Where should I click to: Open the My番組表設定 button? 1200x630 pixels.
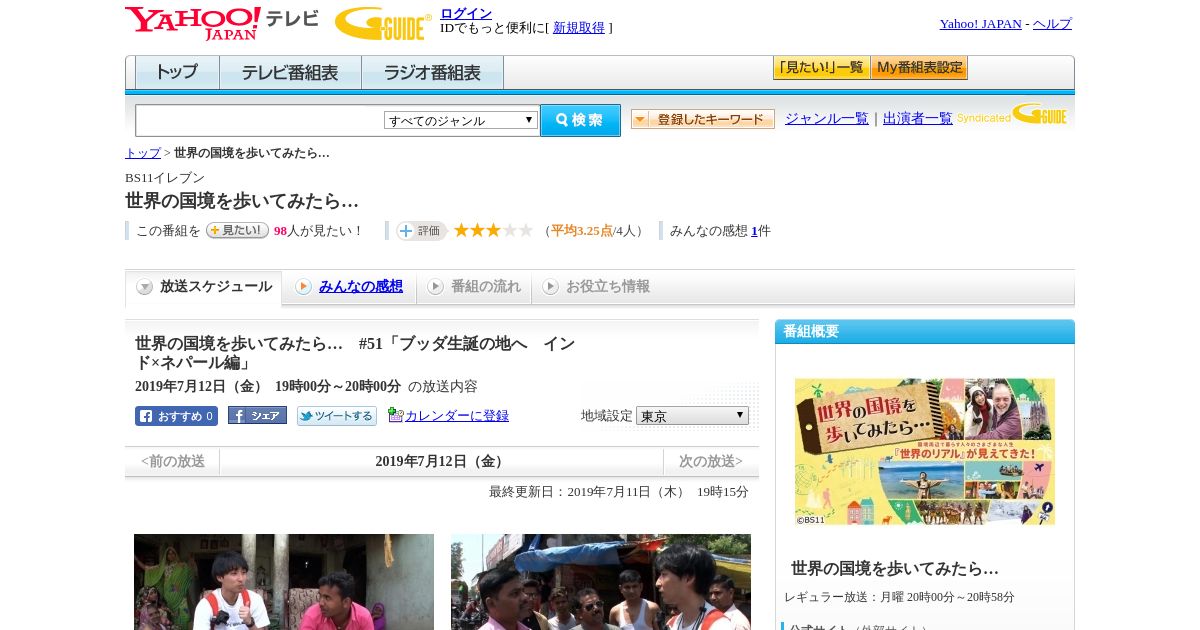[x=919, y=68]
